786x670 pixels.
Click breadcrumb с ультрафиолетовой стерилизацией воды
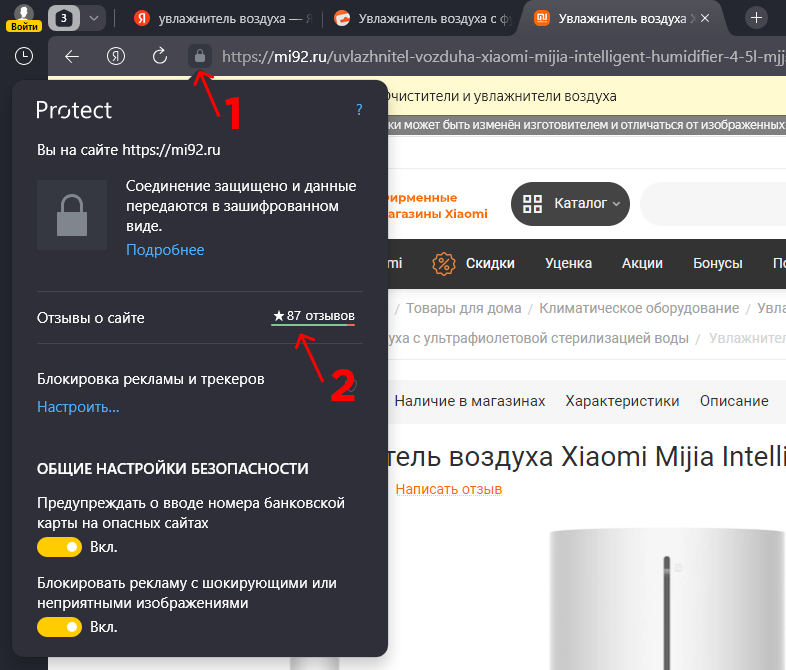click(538, 339)
